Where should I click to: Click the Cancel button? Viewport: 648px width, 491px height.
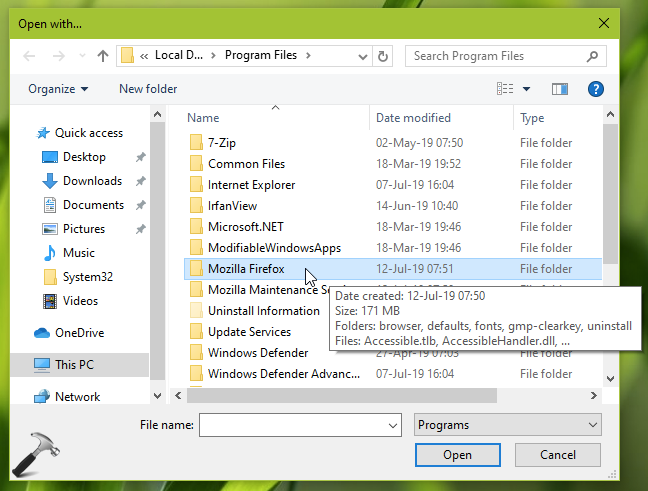coord(557,455)
